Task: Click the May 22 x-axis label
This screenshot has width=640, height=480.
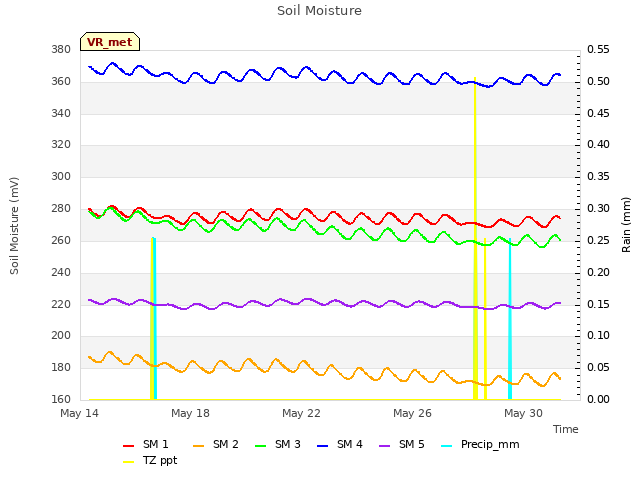Action: tap(301, 413)
